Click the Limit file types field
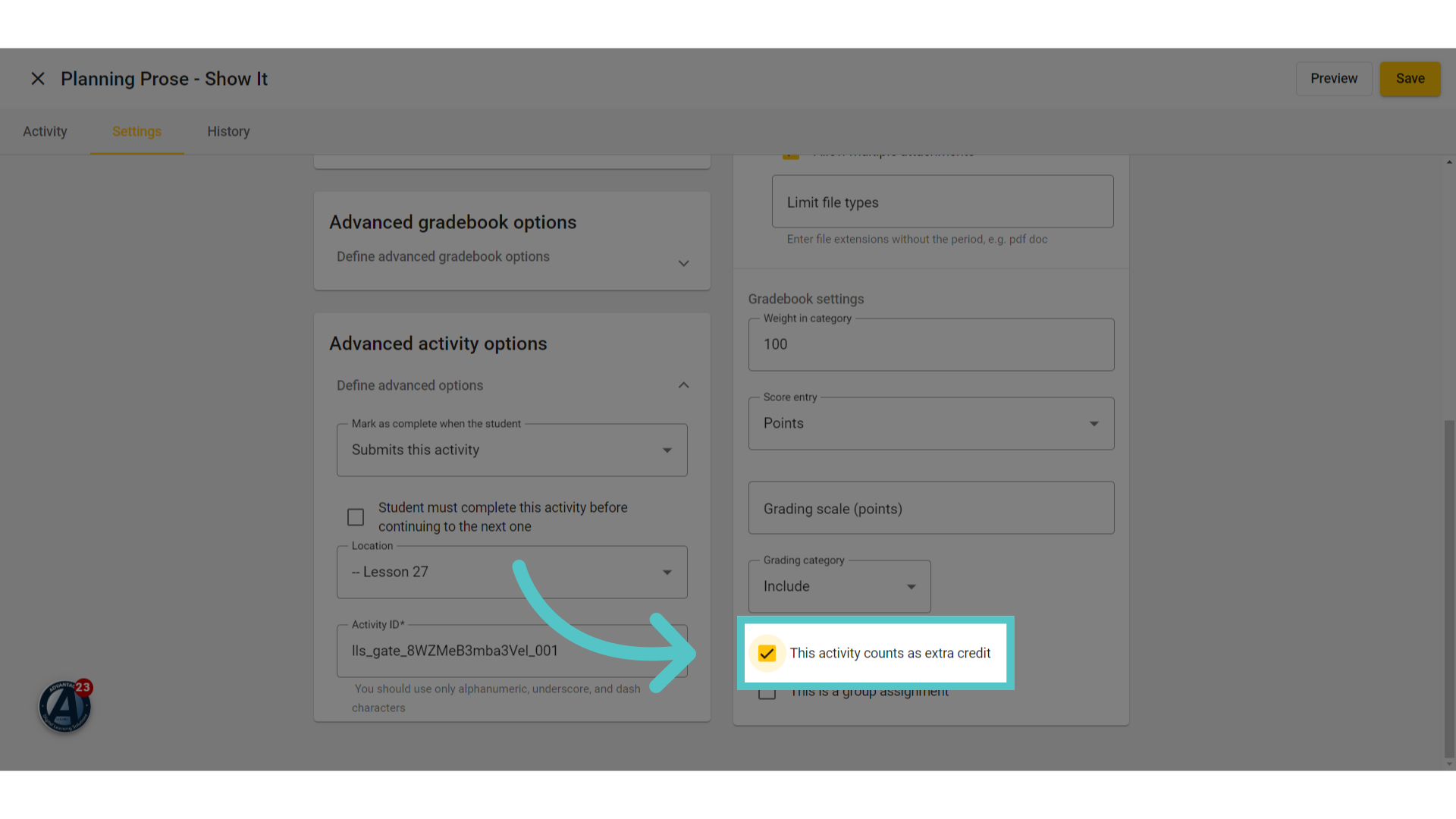Viewport: 1456px width, 819px height. click(x=943, y=202)
